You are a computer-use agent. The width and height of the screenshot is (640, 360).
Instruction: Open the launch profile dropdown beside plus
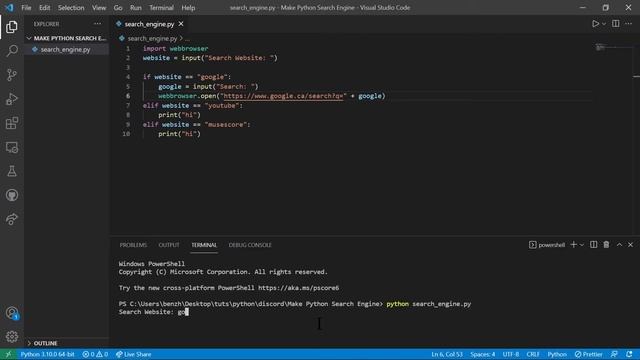(582, 244)
